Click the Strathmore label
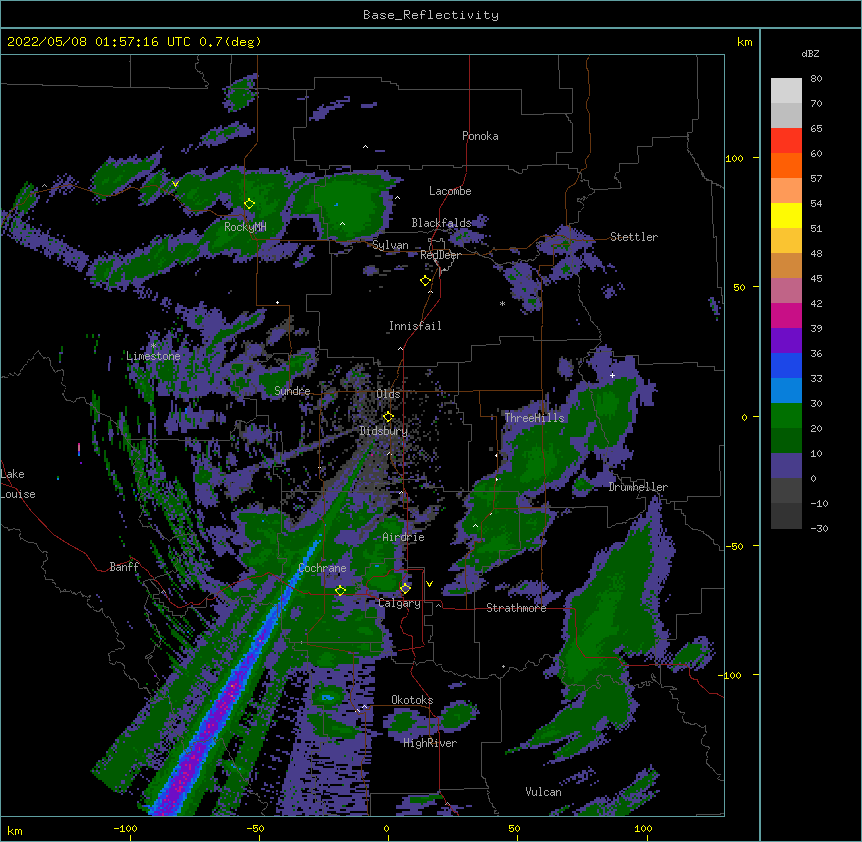The width and height of the screenshot is (862, 842). click(x=516, y=608)
